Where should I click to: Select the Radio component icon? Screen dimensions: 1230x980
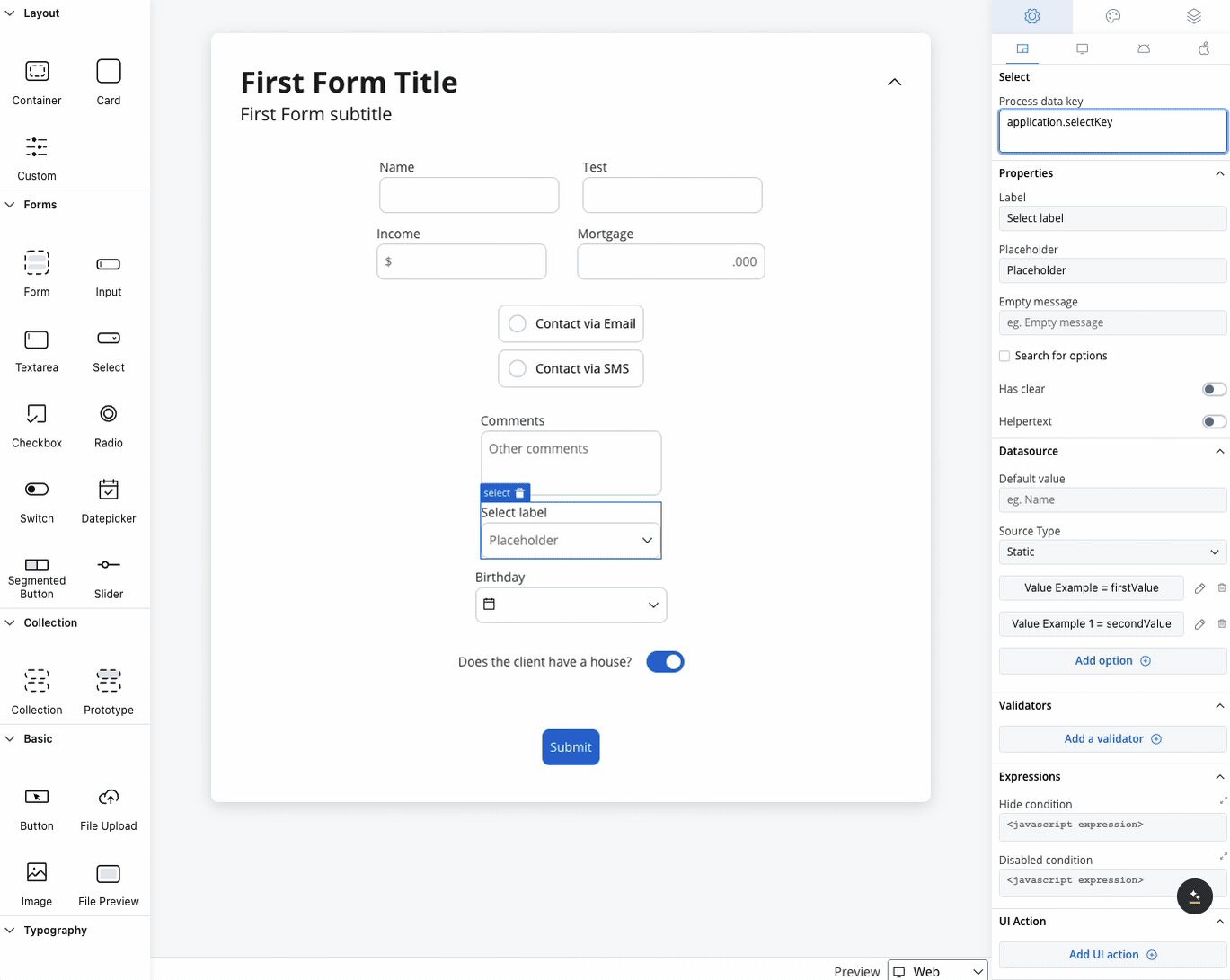109,414
